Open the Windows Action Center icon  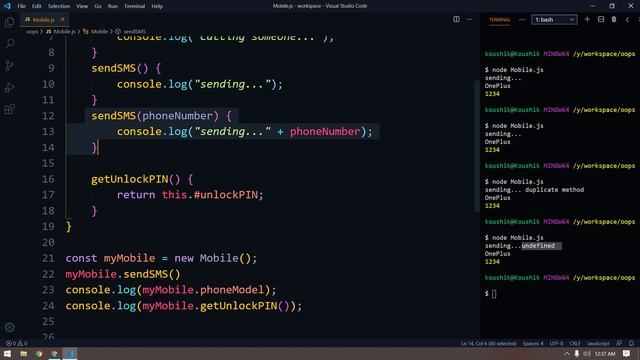point(627,353)
